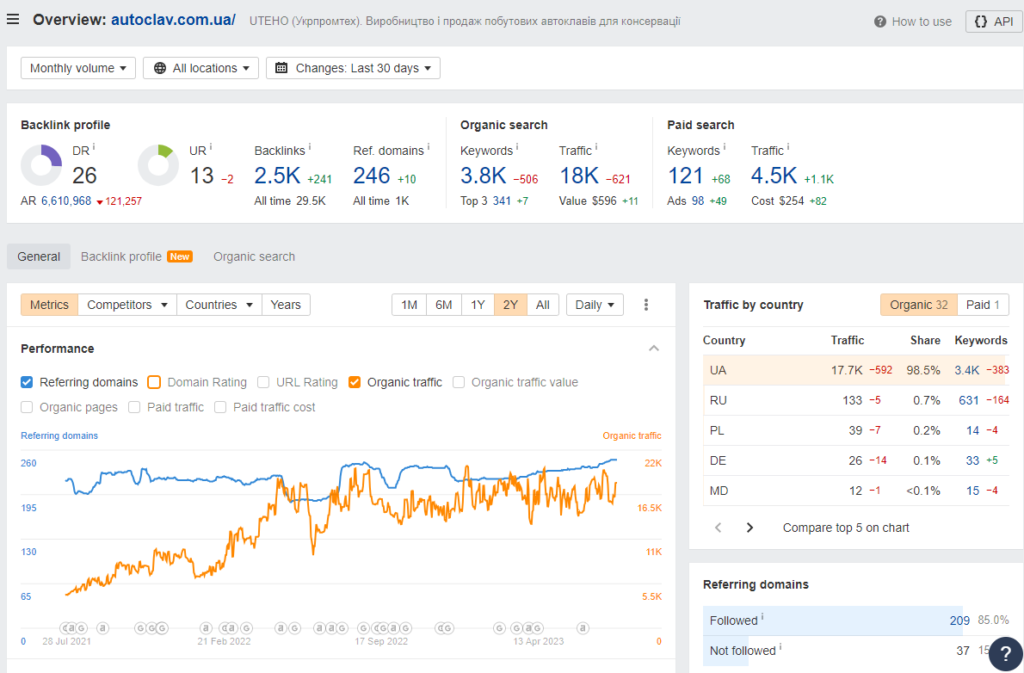
Task: Enable the Organic pages checkbox
Action: click(x=27, y=407)
